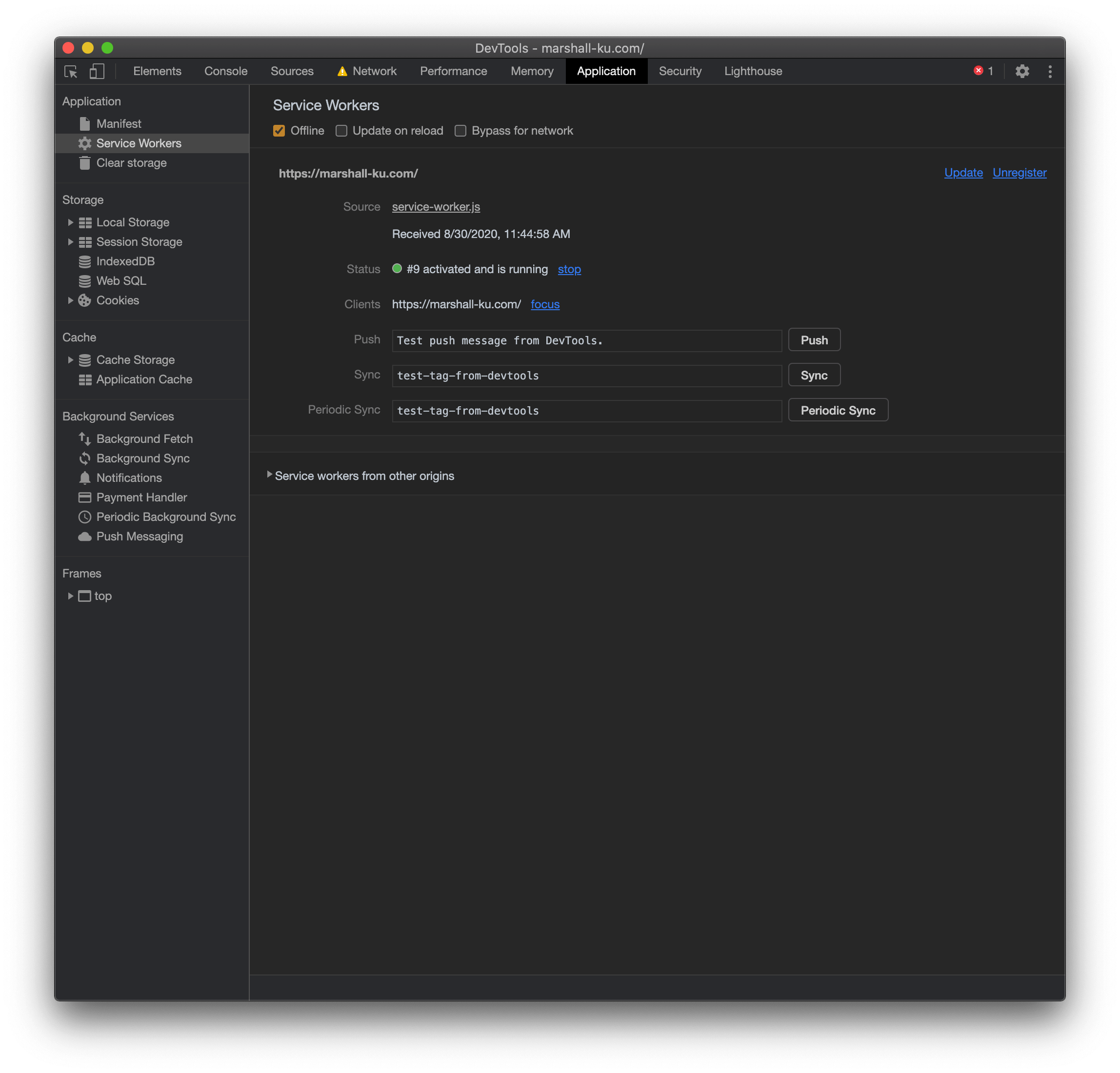The width and height of the screenshot is (1120, 1073).
Task: Switch to the Lighthouse tab
Action: 753,71
